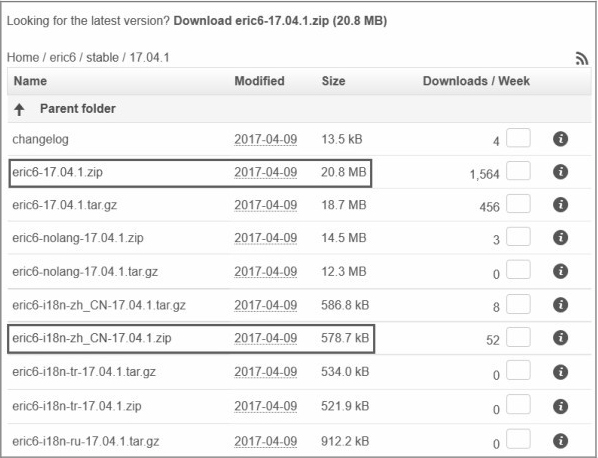598x458 pixels.
Task: Sort files by Size column header
Action: (333, 81)
